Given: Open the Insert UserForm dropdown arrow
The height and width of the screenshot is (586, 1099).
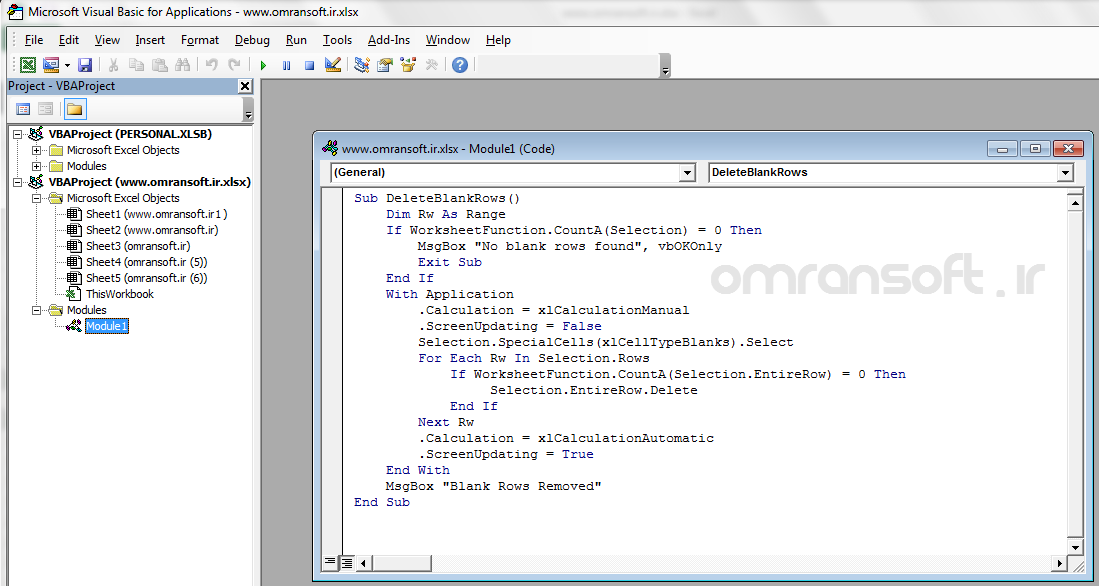Looking at the screenshot, I should [x=67, y=65].
